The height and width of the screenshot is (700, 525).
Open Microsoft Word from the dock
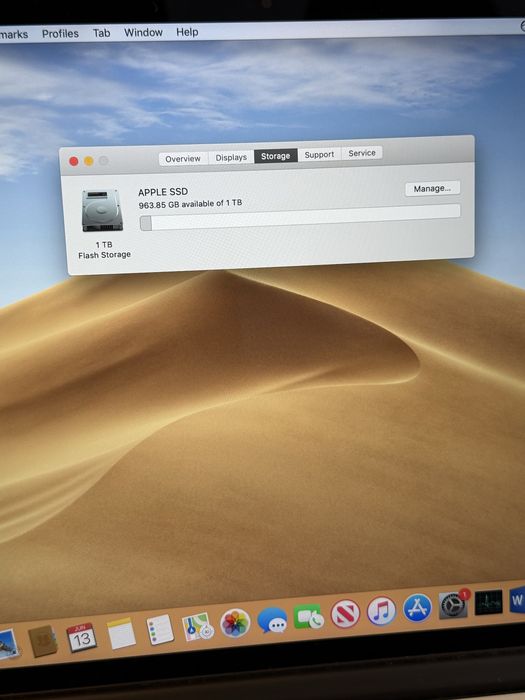point(517,600)
